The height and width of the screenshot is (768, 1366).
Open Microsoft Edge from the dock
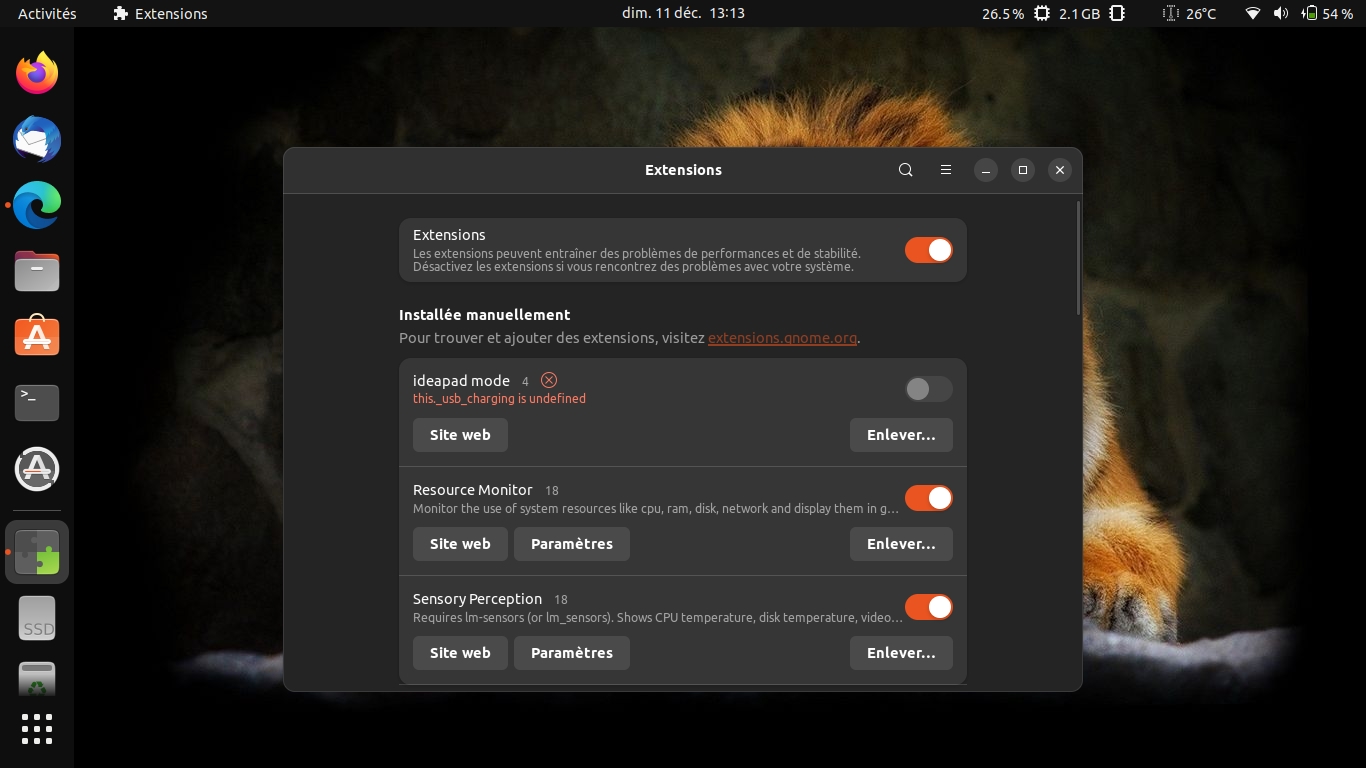click(37, 206)
